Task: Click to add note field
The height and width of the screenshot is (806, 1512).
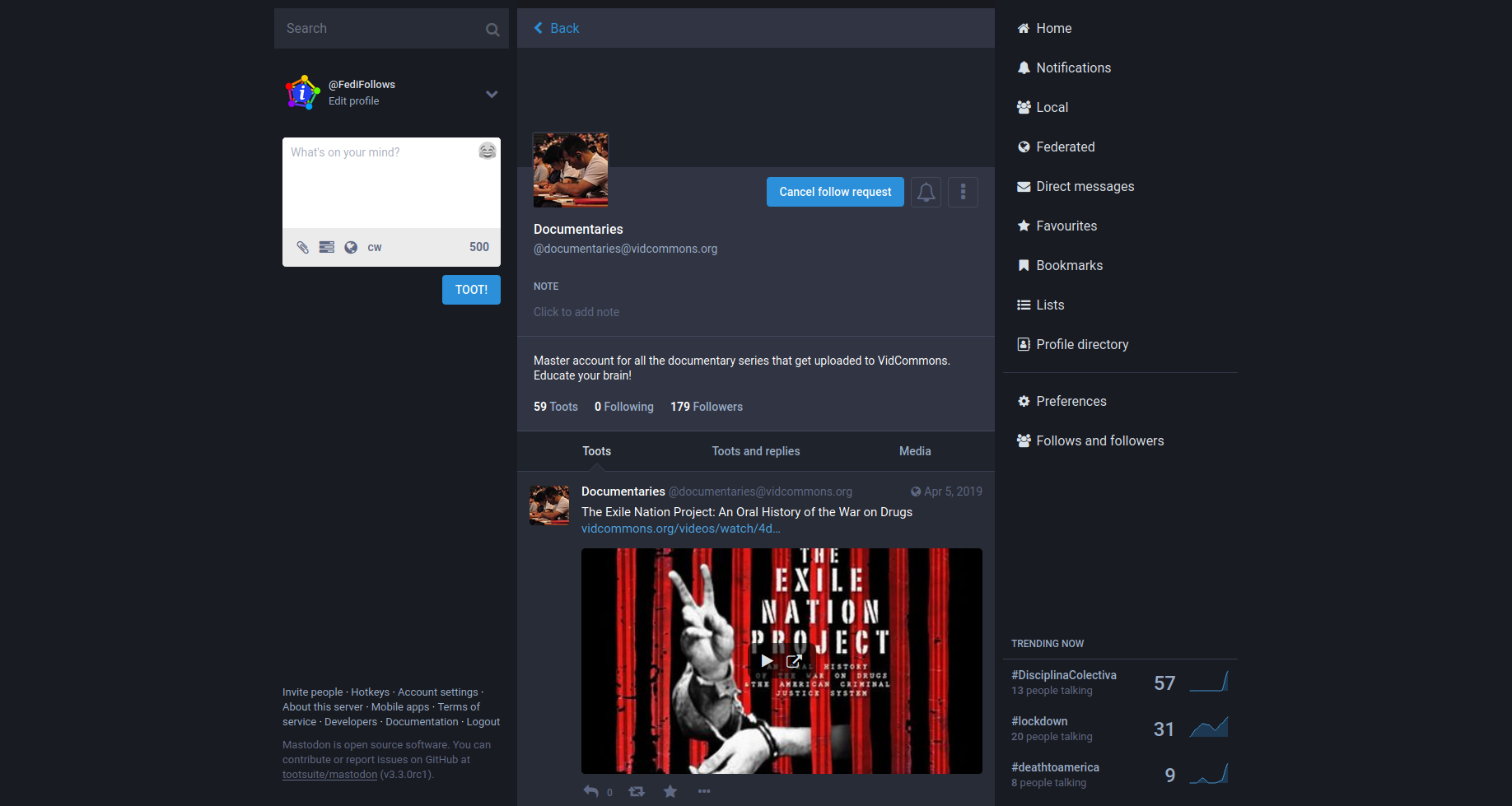Action: tap(756, 312)
